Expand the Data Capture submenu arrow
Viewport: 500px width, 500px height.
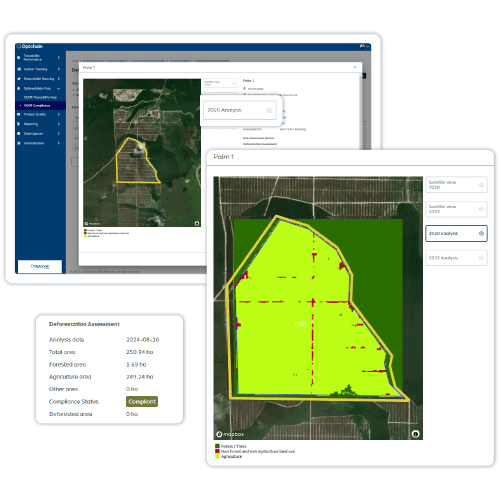tap(59, 133)
